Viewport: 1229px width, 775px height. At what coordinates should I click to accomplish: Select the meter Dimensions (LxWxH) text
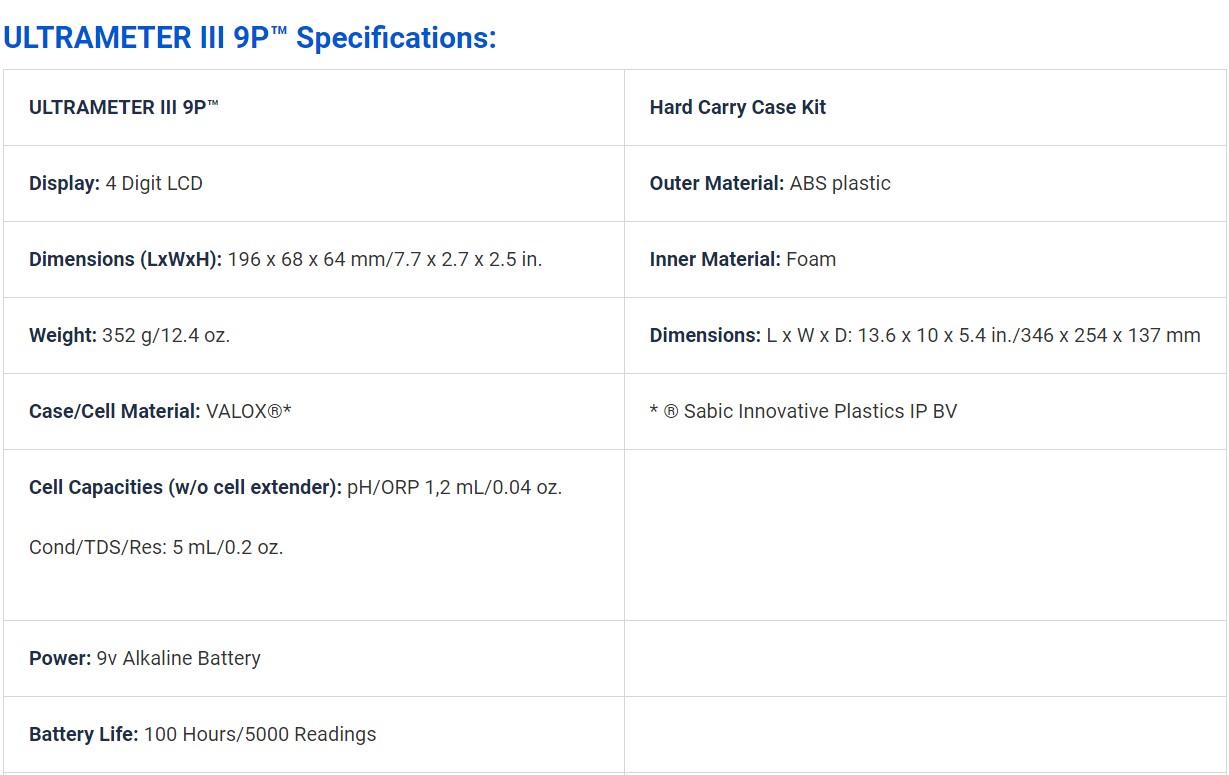click(x=286, y=259)
